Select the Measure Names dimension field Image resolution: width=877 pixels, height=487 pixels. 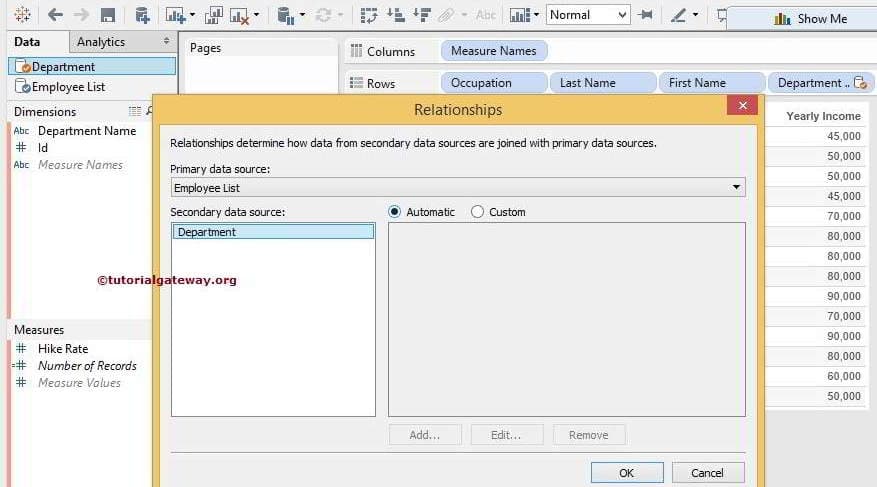80,165
